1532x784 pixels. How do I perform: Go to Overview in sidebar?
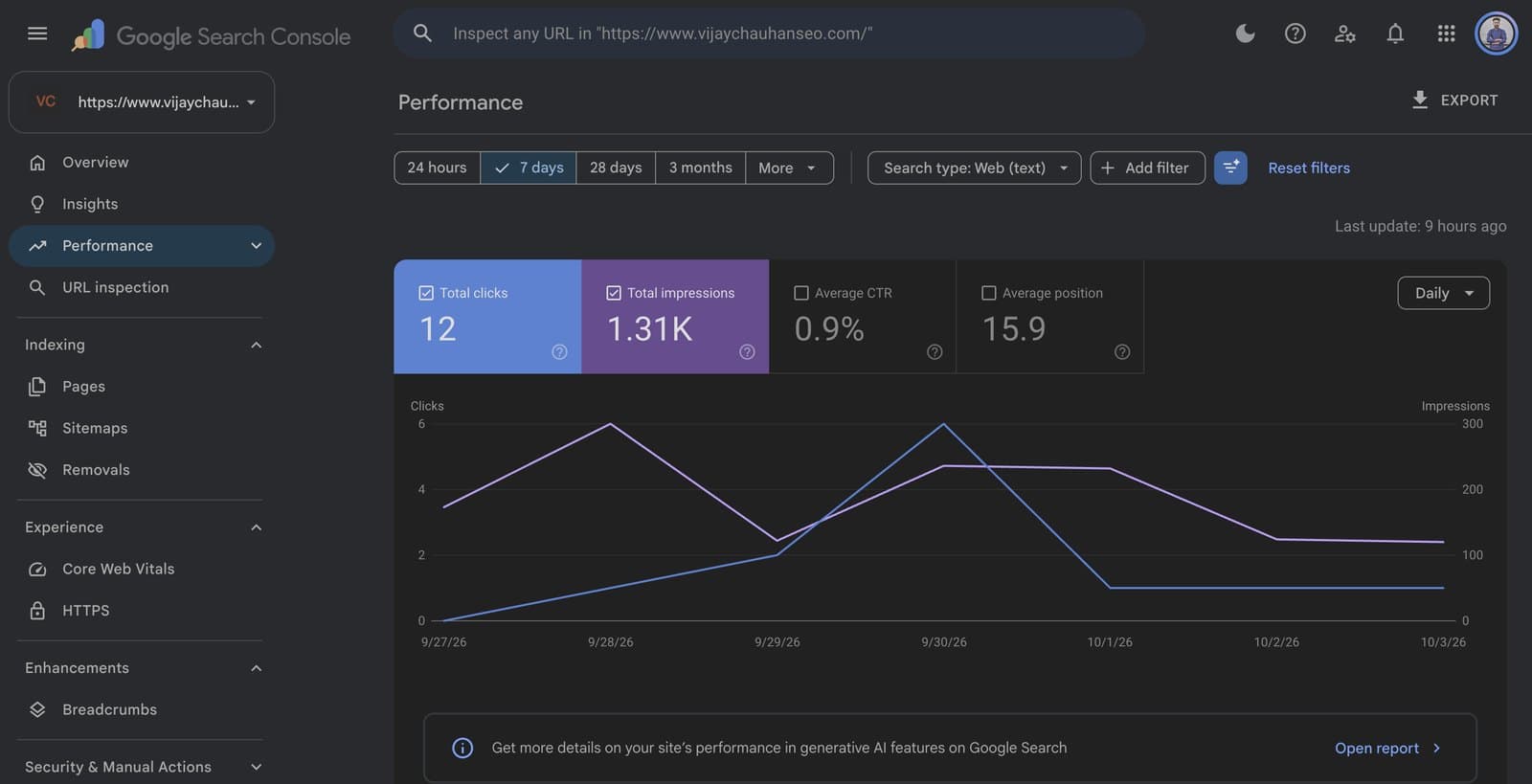point(142,163)
